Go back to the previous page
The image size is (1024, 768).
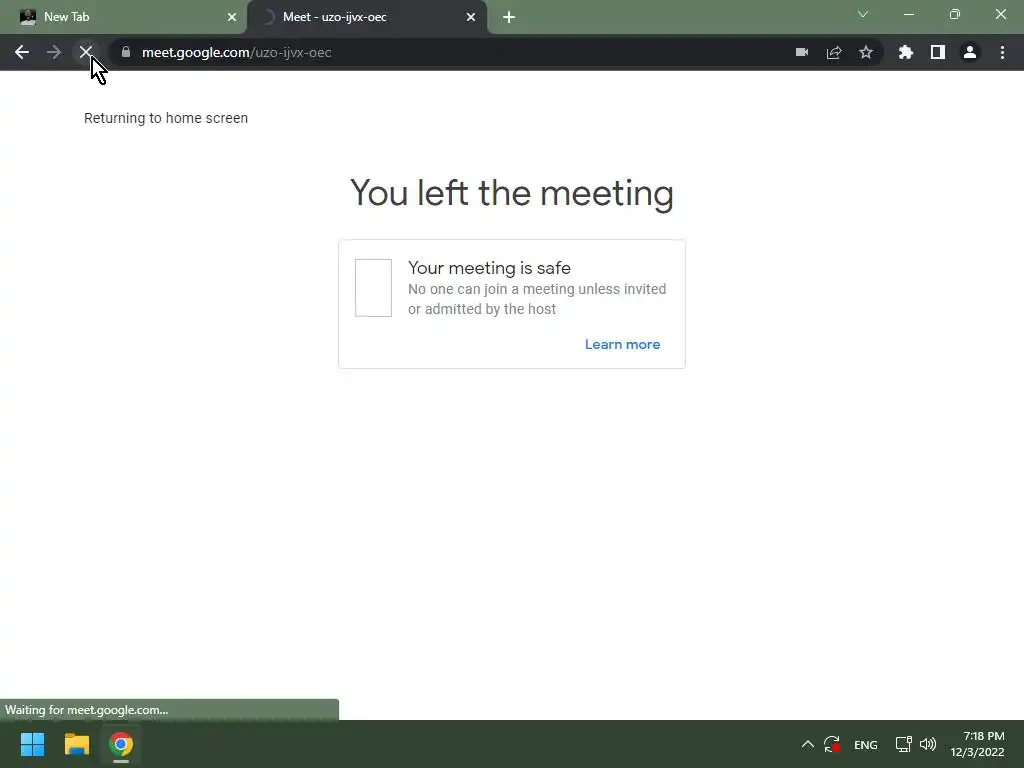coord(22,52)
